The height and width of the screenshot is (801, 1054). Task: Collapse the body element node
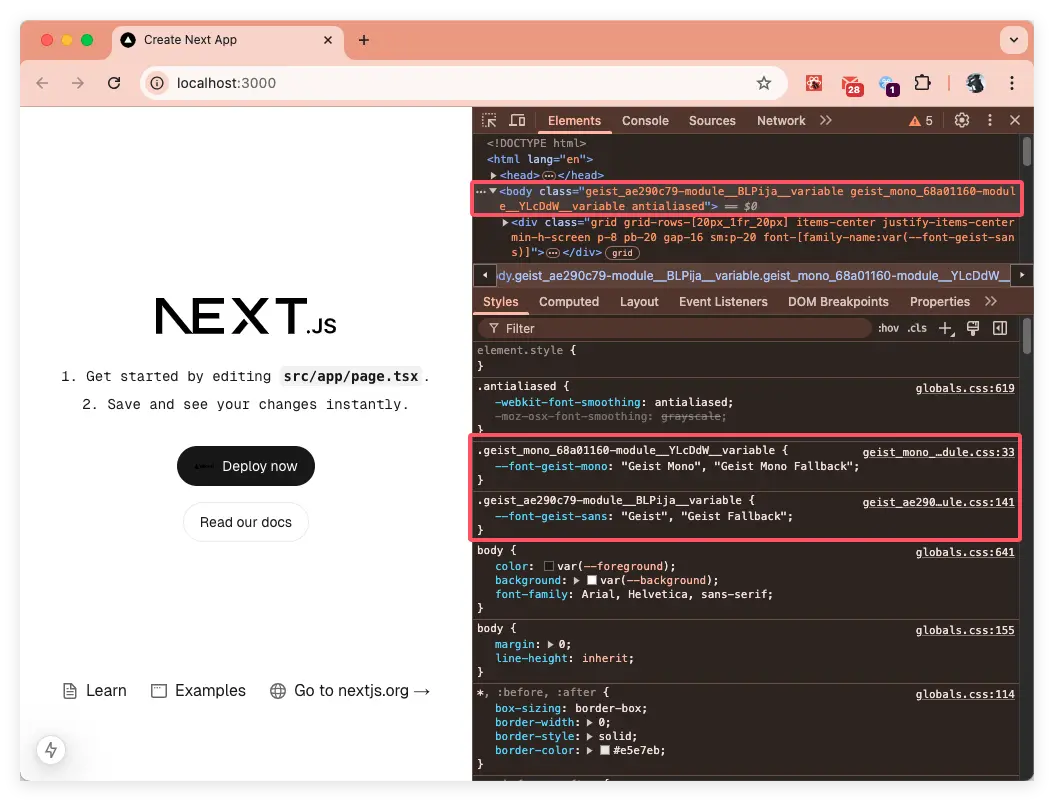coord(493,191)
